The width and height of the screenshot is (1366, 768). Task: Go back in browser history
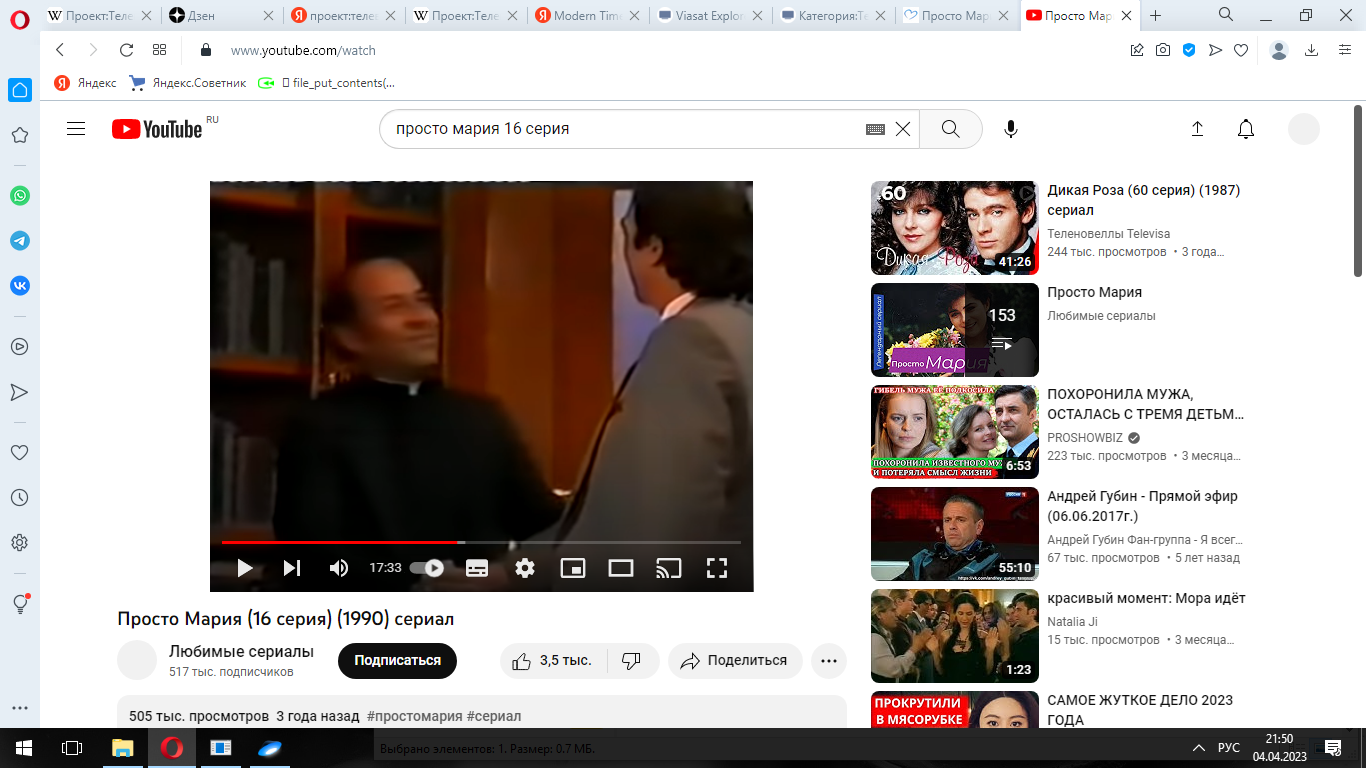[60, 50]
